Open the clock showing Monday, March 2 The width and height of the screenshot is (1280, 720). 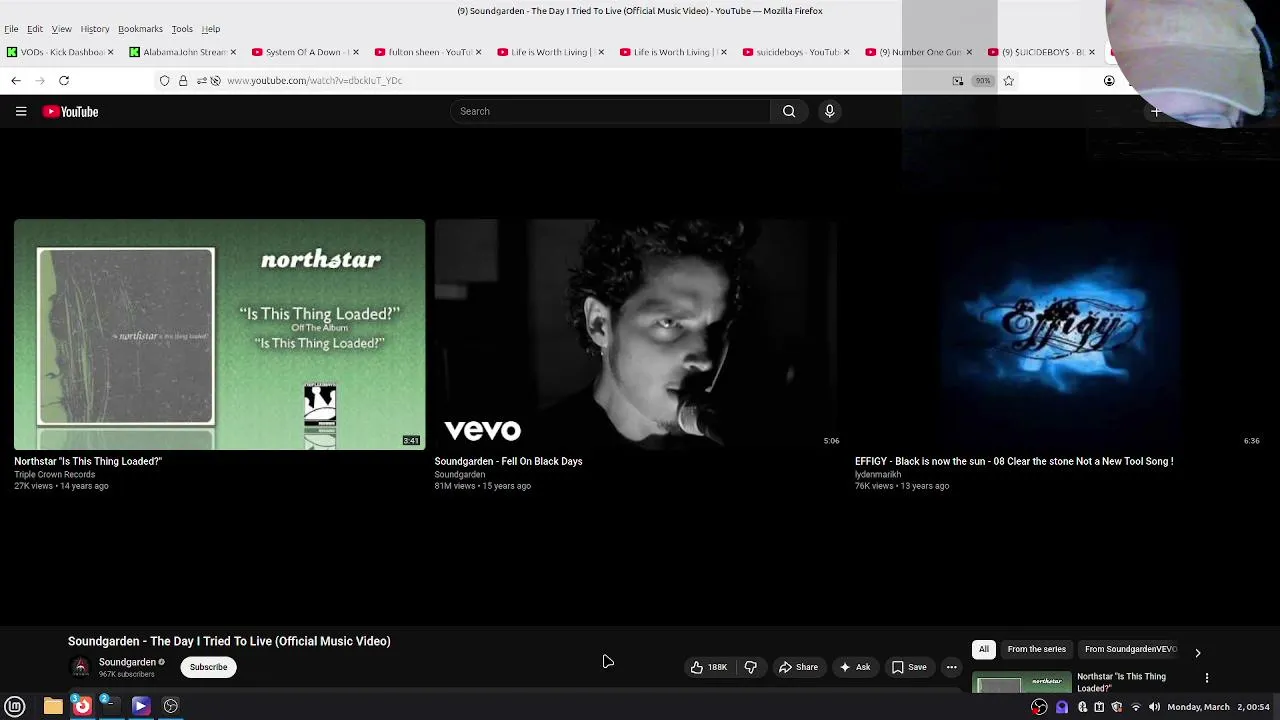(1218, 707)
